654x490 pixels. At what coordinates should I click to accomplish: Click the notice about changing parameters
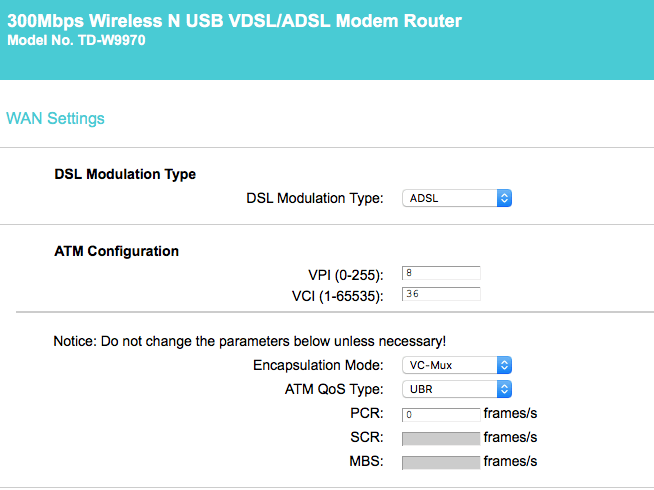249,341
